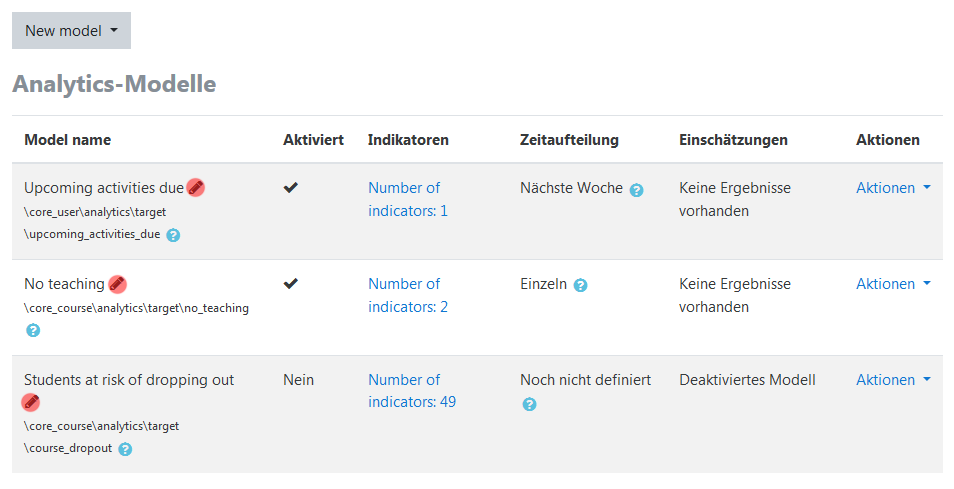Image resolution: width=954 pixels, height=489 pixels.
Task: Click help icon under Noch nicht definiert
Action: [529, 404]
